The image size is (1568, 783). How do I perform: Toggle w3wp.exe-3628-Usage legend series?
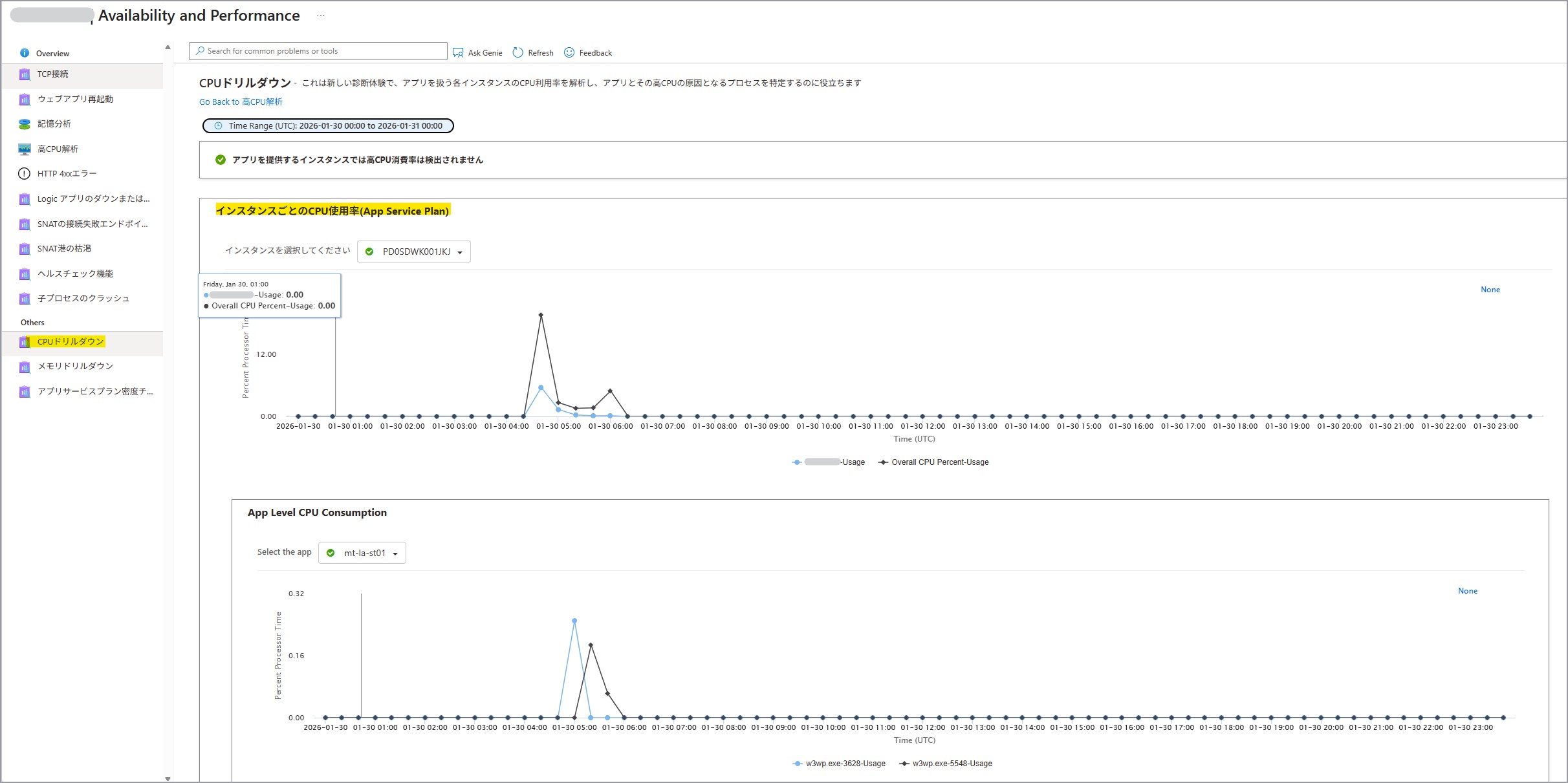click(x=845, y=764)
